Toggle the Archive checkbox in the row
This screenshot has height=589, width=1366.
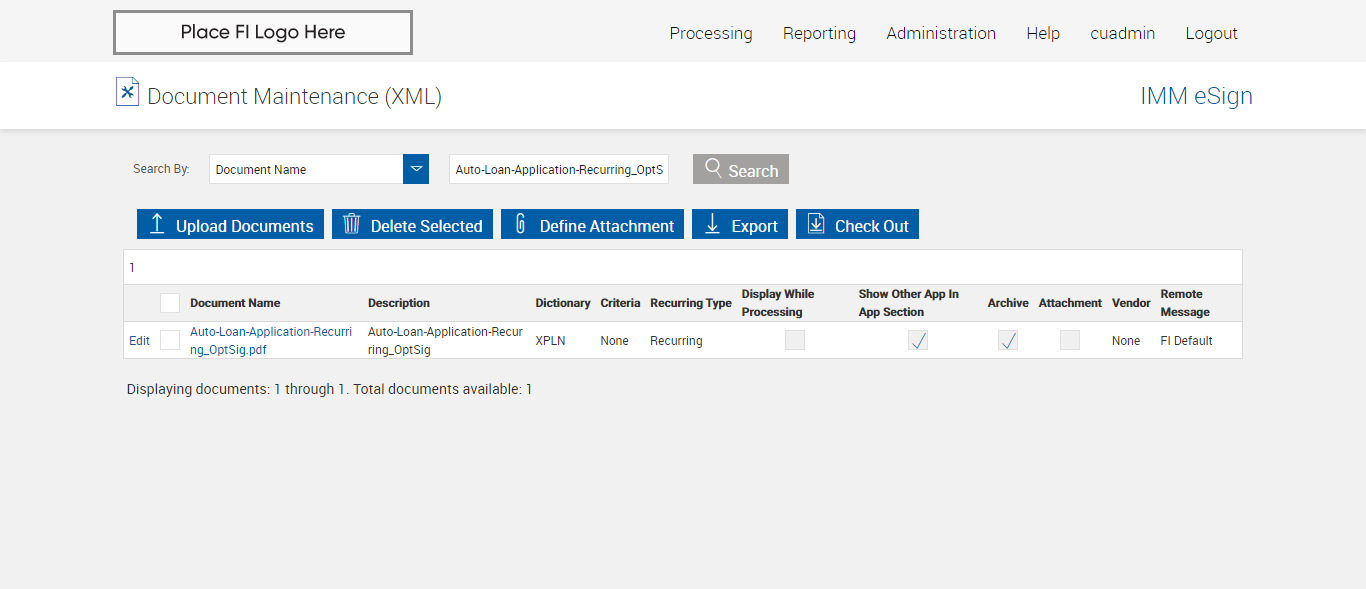pos(1008,340)
